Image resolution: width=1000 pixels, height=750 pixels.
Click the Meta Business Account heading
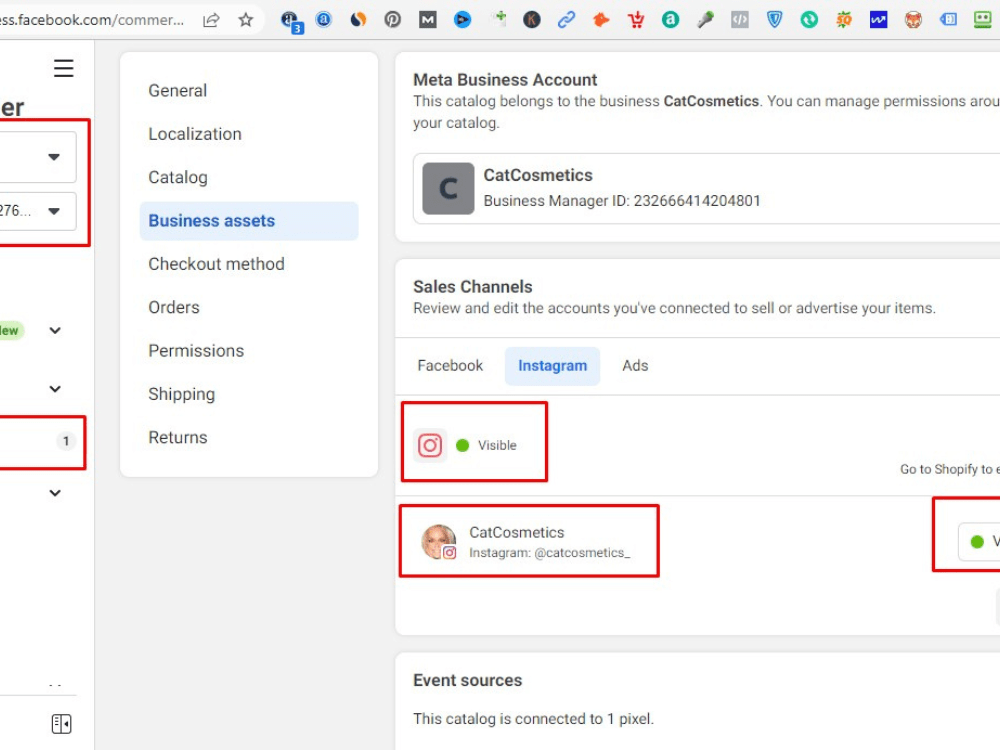505,80
